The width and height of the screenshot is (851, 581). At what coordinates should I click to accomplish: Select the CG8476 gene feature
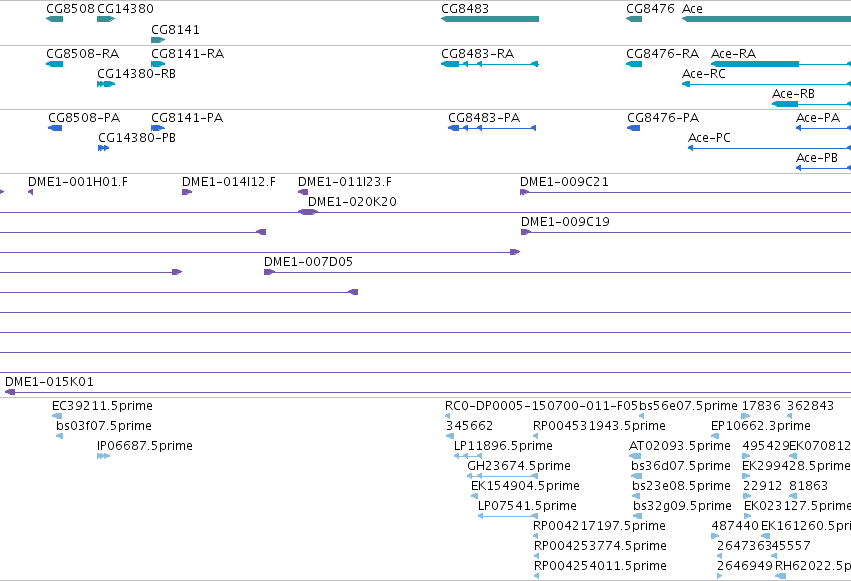pyautogui.click(x=634, y=19)
